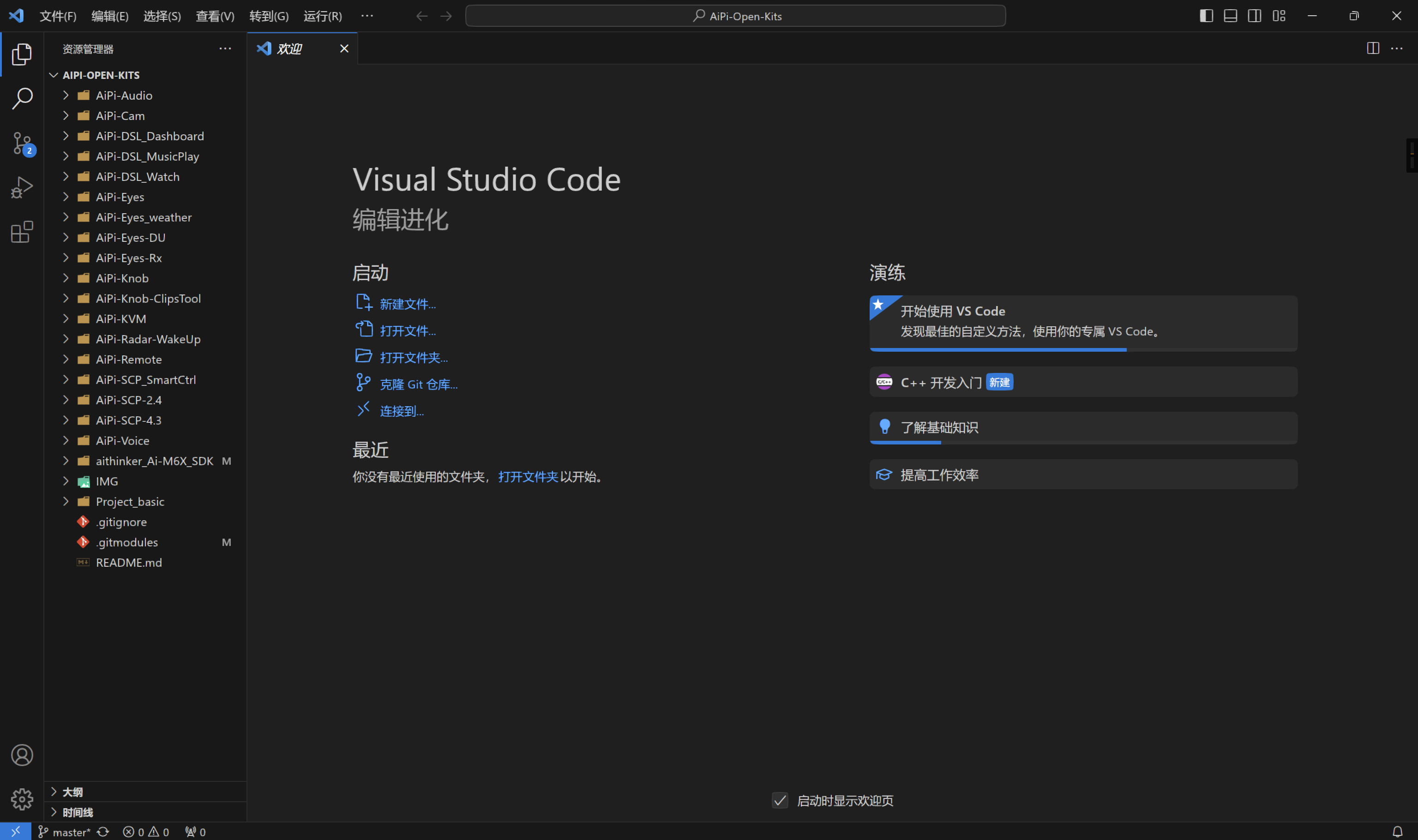Open the editor More Actions ellipsis
This screenshot has width=1418, height=840.
pos(1396,48)
